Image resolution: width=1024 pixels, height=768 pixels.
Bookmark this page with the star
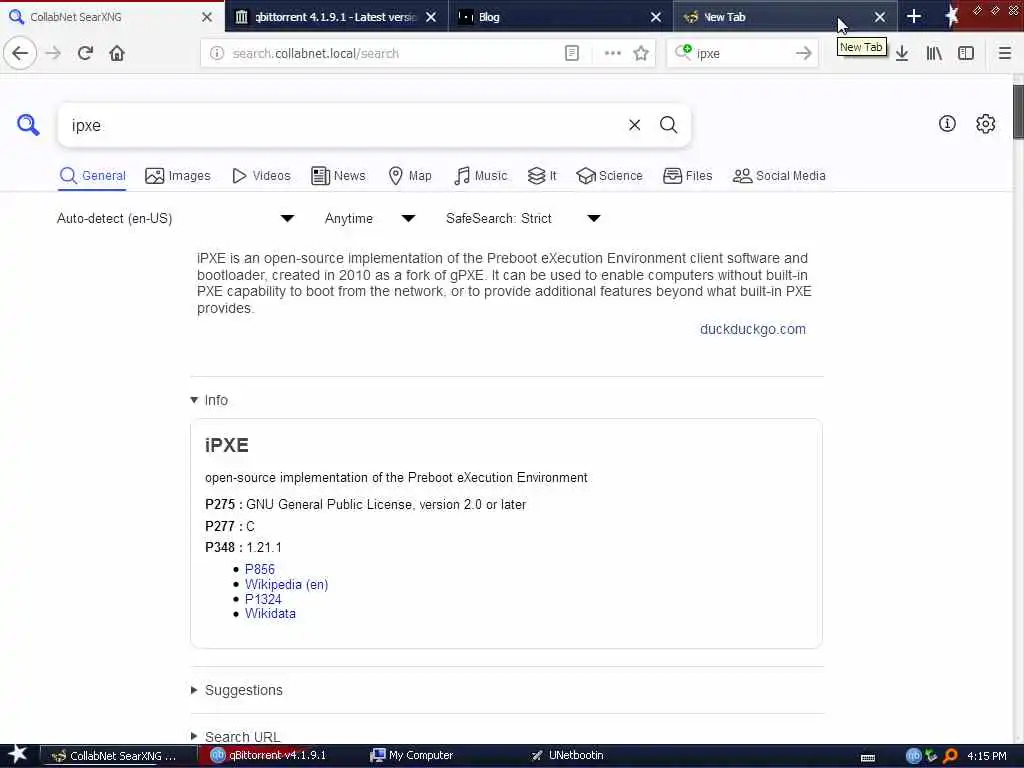641,54
